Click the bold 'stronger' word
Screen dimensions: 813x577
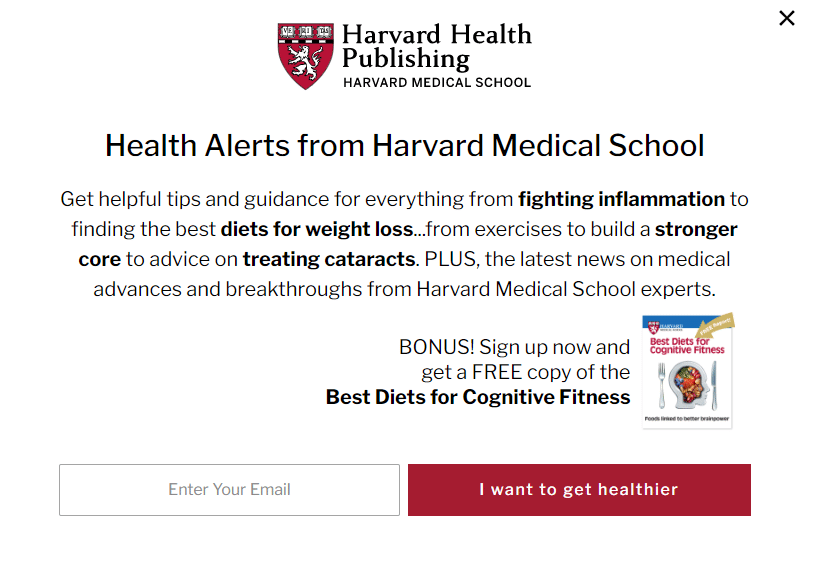696,229
